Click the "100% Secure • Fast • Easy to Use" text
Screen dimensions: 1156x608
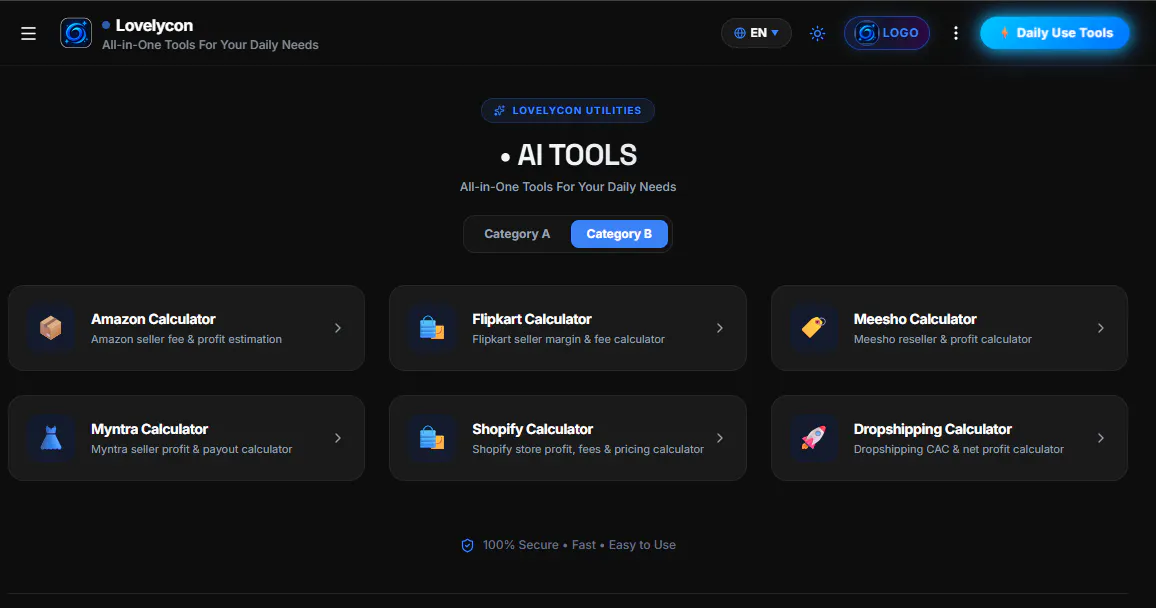point(579,545)
